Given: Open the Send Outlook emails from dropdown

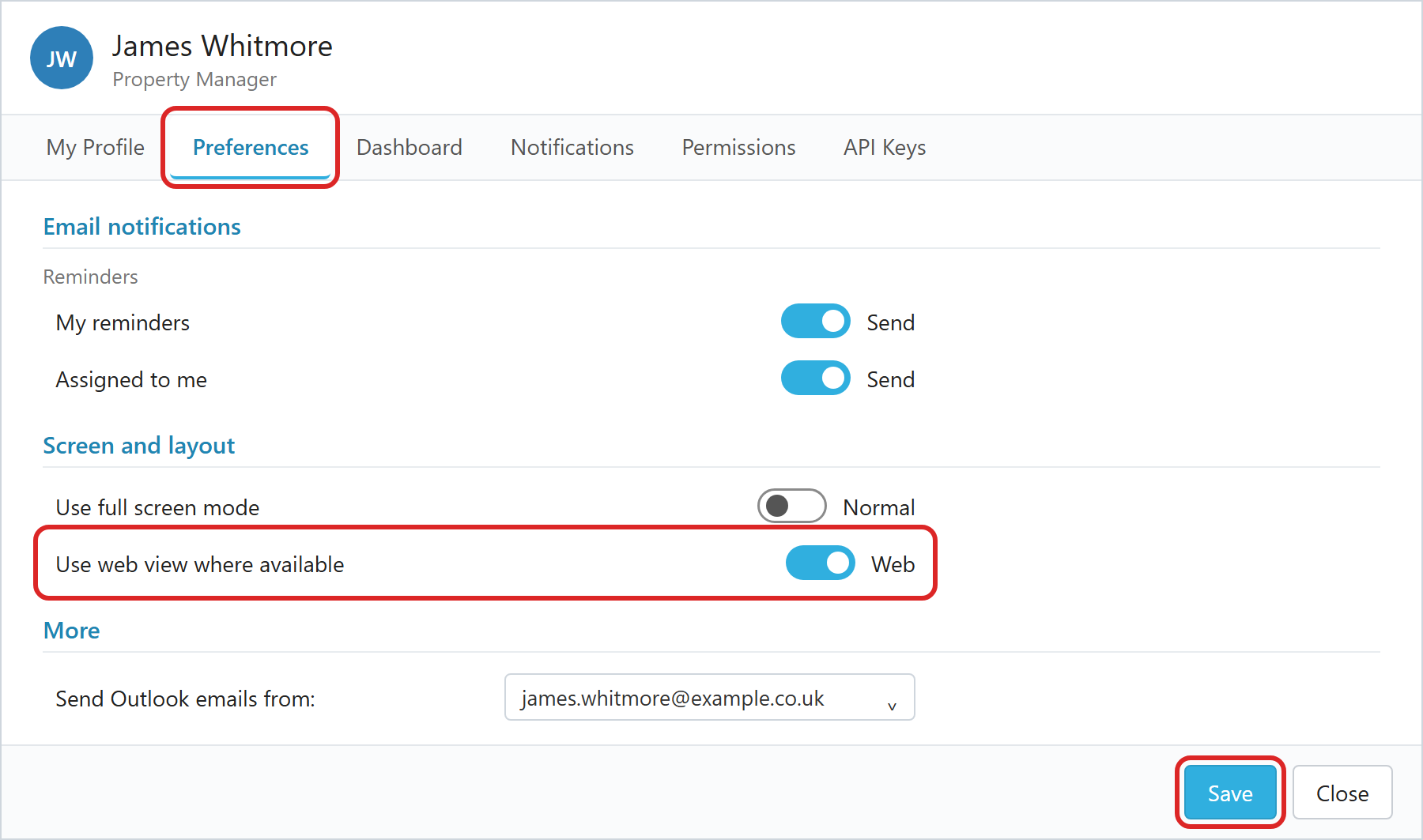Looking at the screenshot, I should tap(710, 697).
